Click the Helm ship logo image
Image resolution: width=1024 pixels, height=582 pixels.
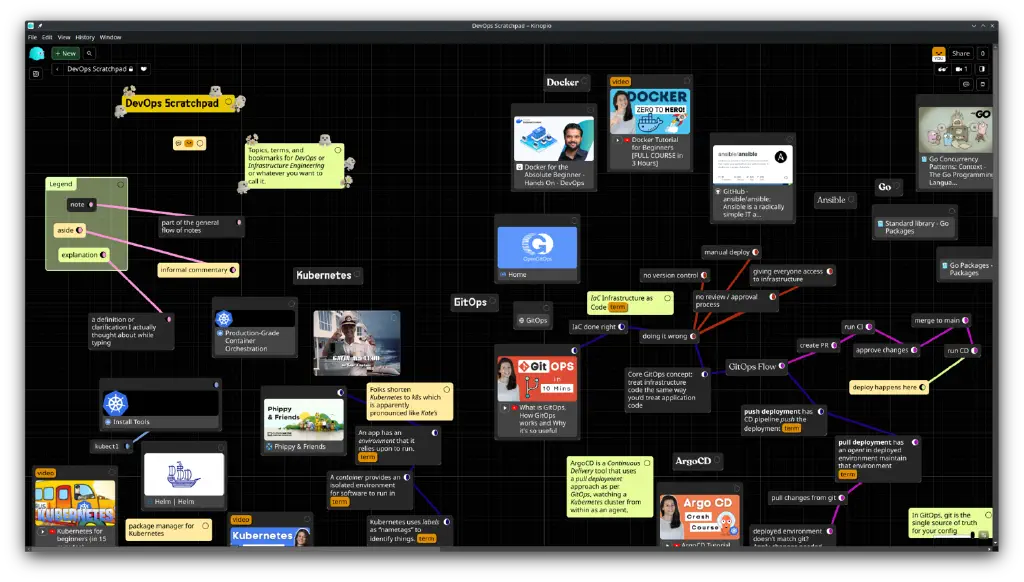click(184, 475)
